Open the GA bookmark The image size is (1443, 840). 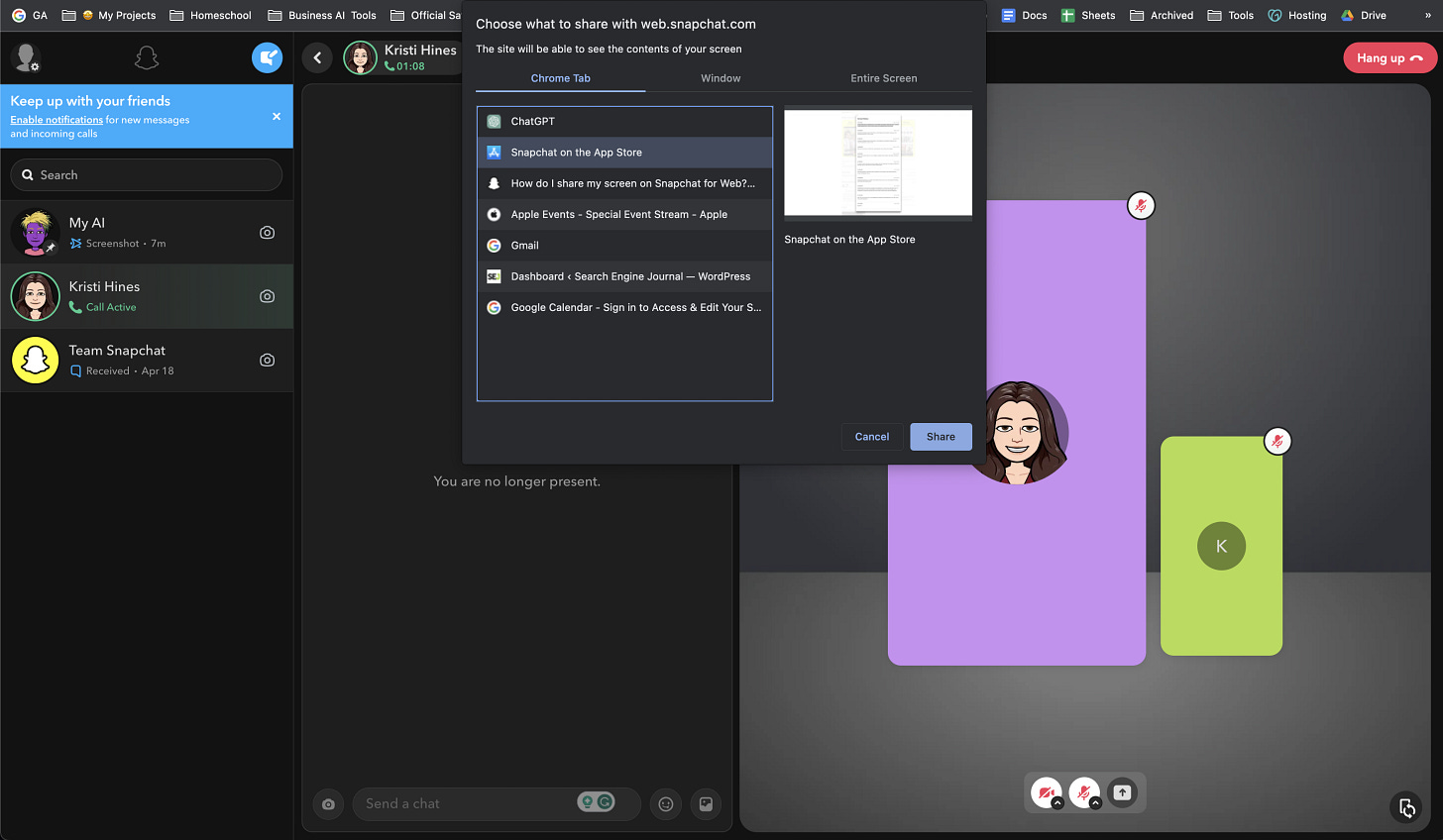(30, 15)
